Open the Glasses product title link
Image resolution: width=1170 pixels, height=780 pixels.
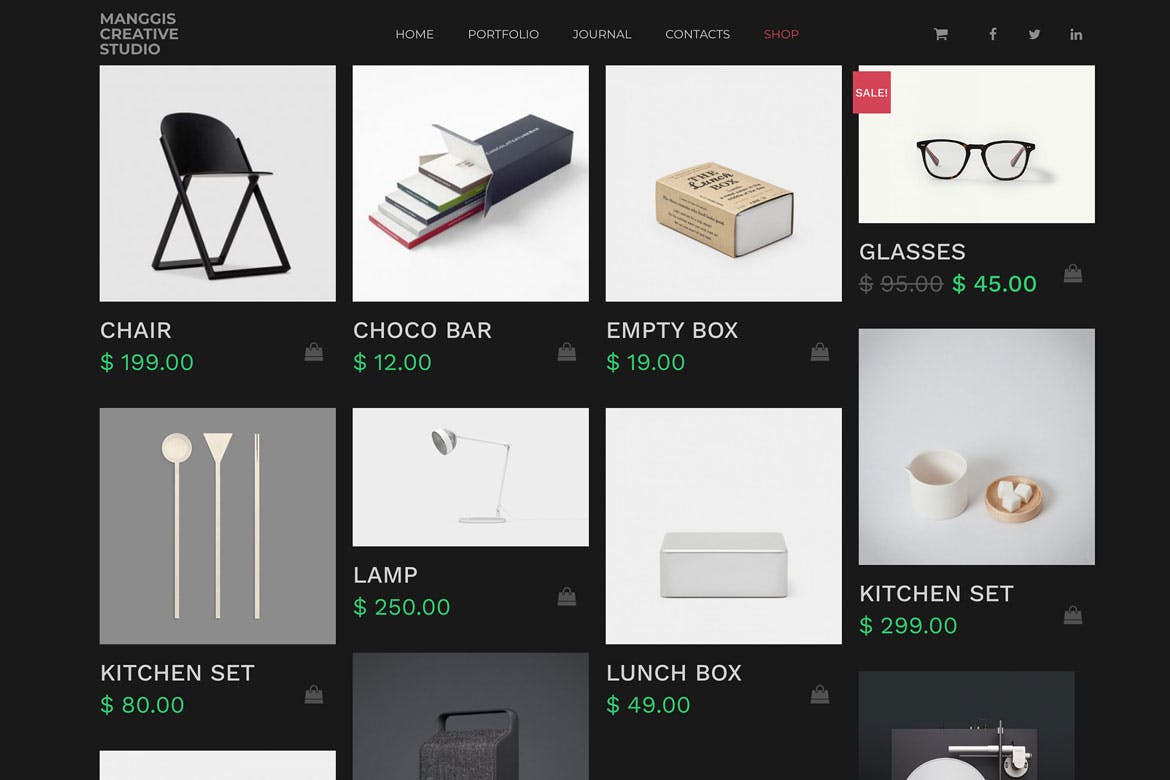tap(912, 252)
